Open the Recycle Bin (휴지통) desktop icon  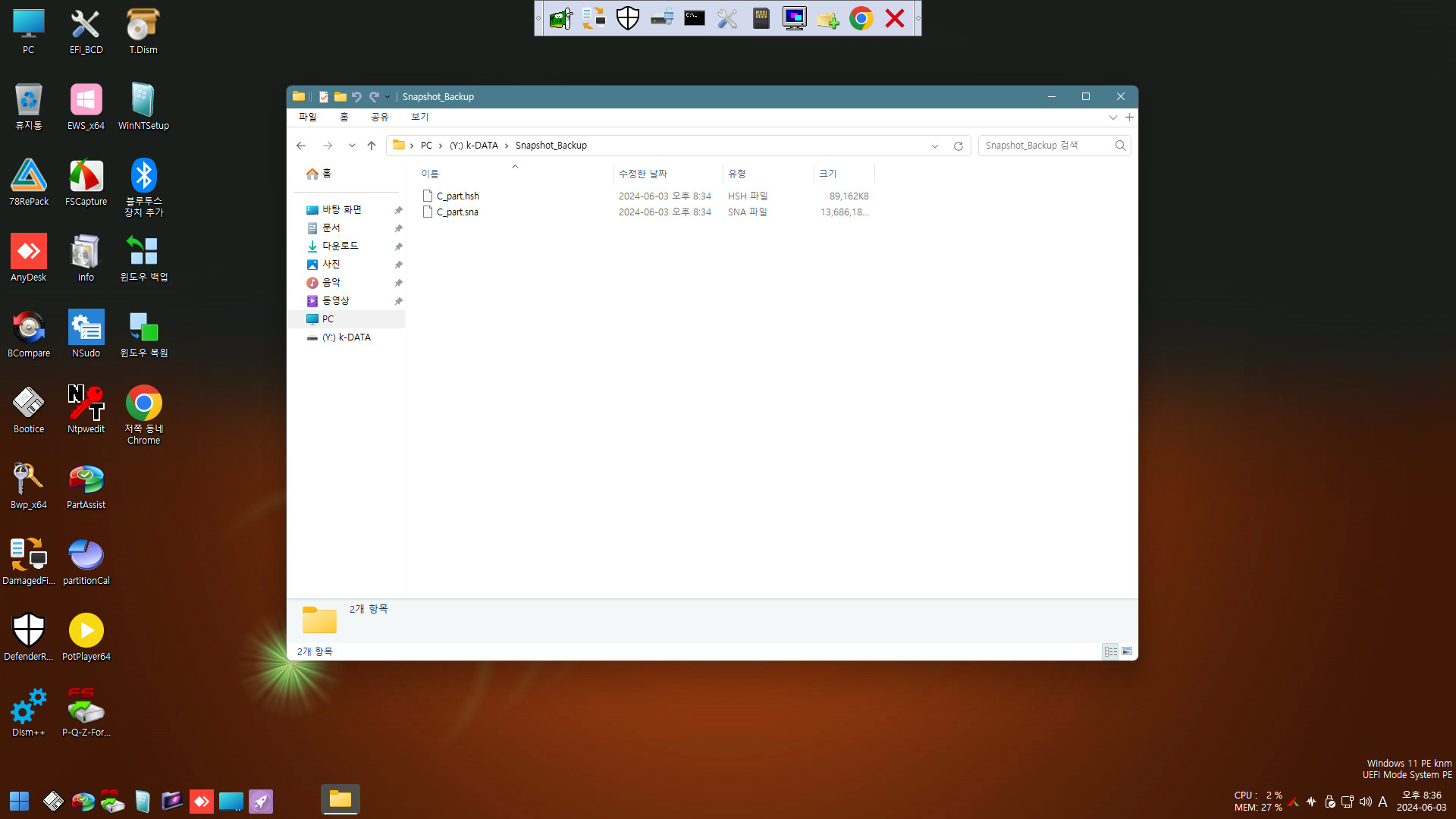click(x=29, y=107)
